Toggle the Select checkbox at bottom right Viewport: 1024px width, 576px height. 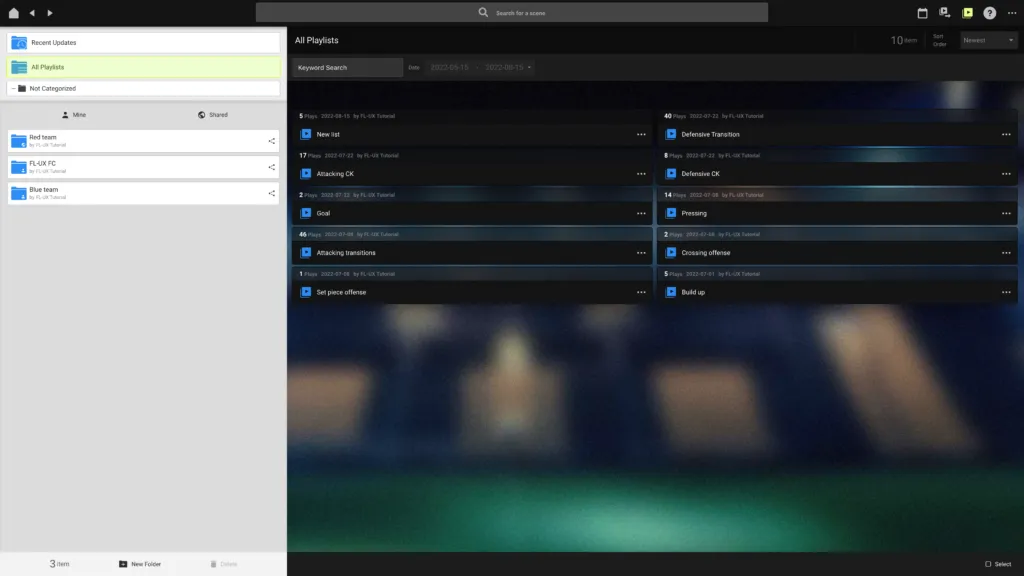point(988,564)
